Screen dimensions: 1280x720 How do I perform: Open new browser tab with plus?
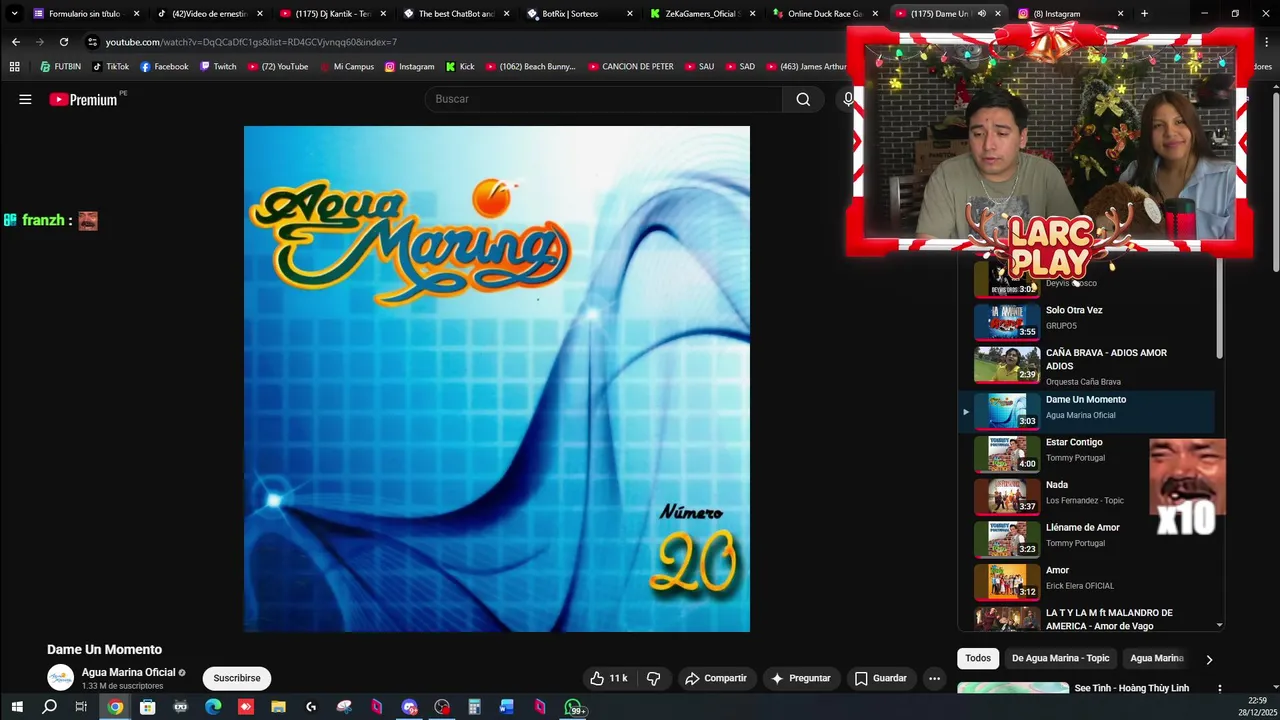1144,14
